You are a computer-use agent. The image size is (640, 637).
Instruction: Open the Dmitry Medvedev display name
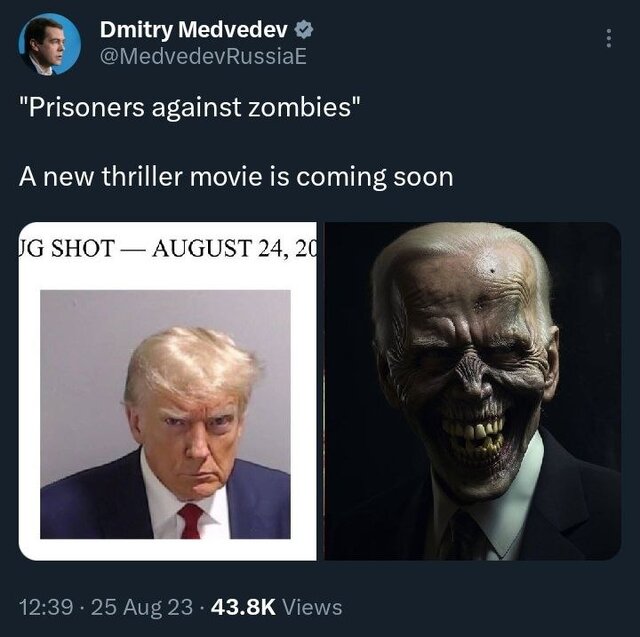(x=194, y=29)
